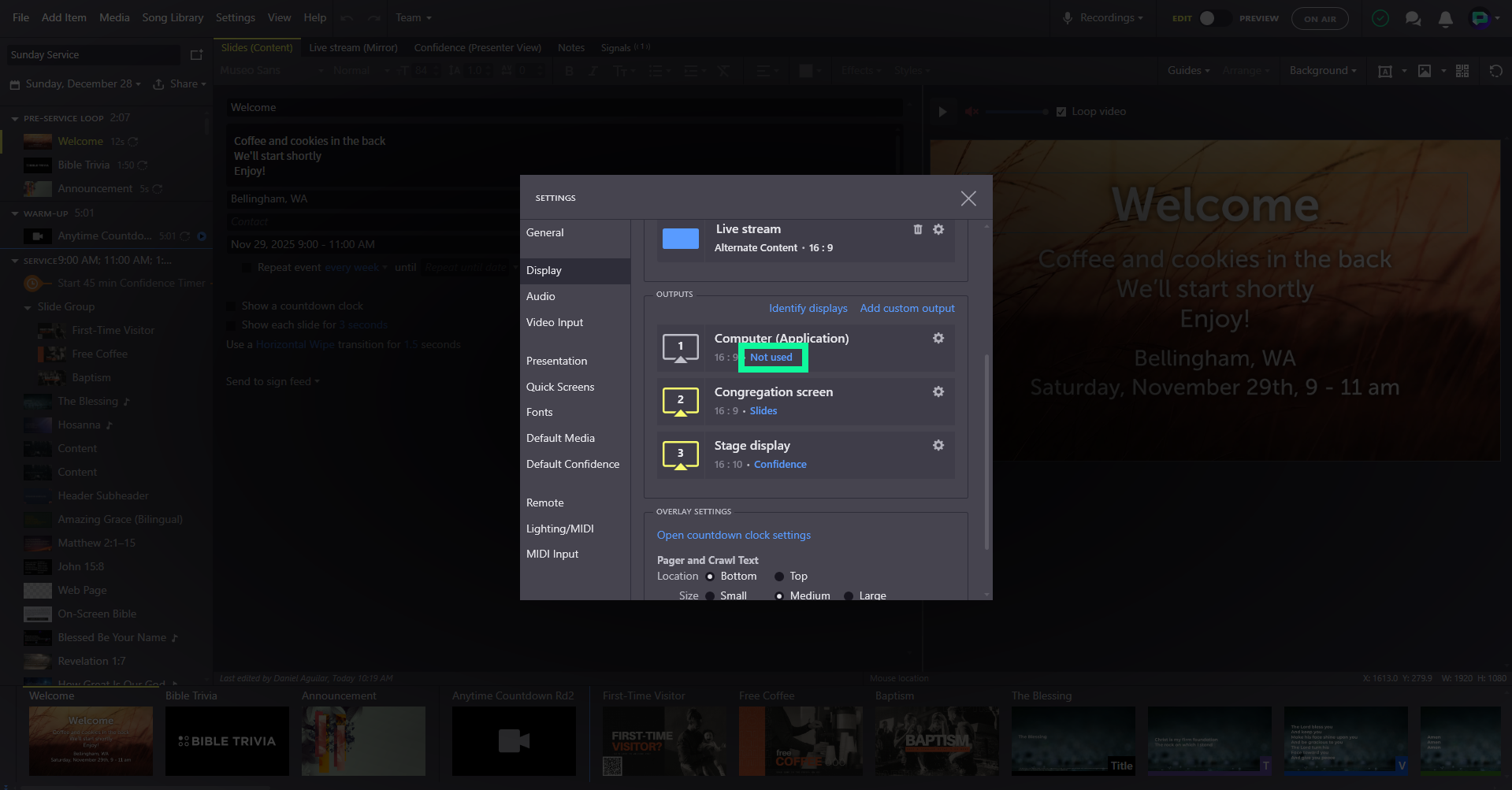Switch to Confidence (Presenter View) tab
Viewport: 1512px width, 790px height.
(477, 48)
